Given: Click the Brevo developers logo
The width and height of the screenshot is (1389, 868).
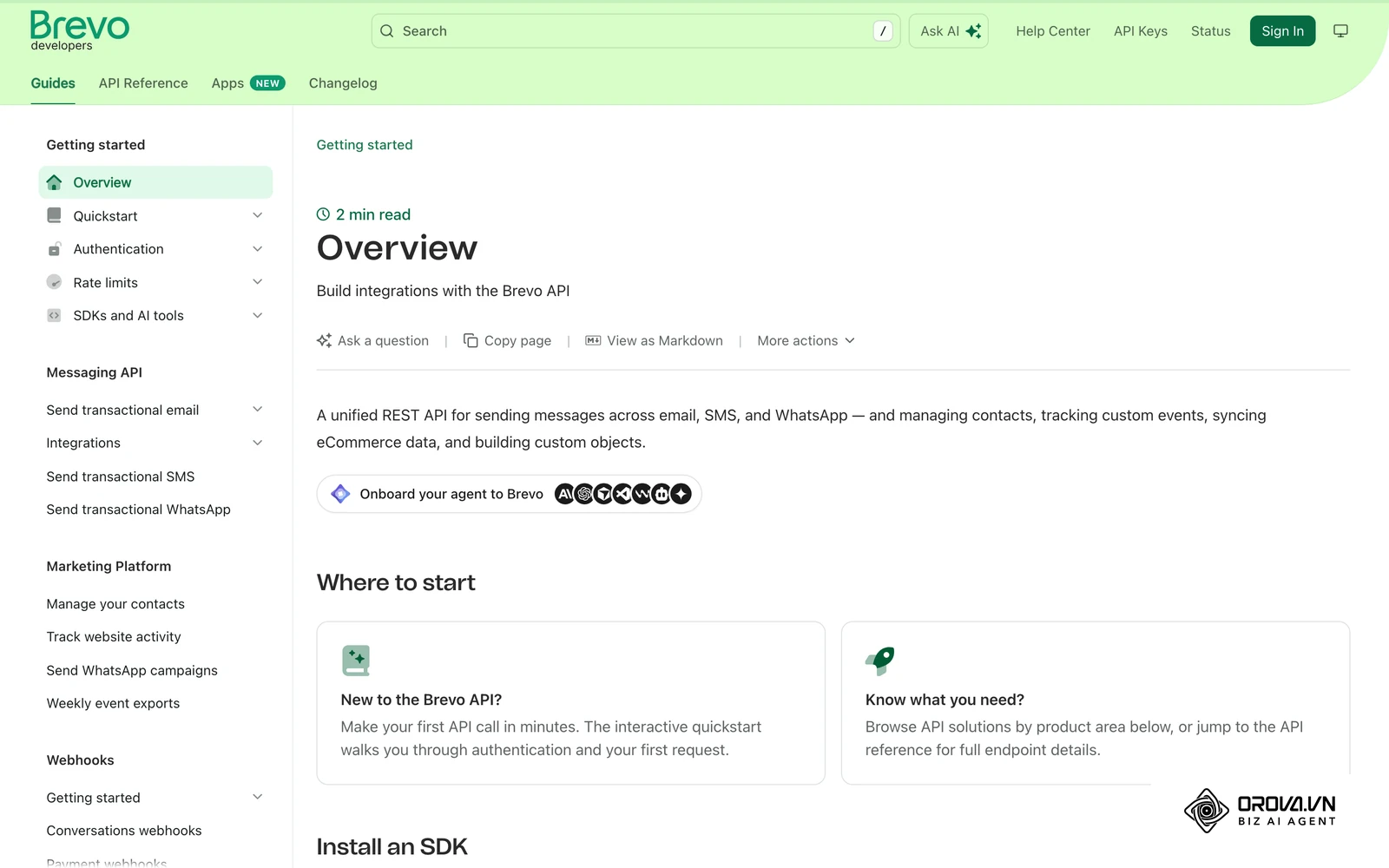Looking at the screenshot, I should tap(79, 31).
